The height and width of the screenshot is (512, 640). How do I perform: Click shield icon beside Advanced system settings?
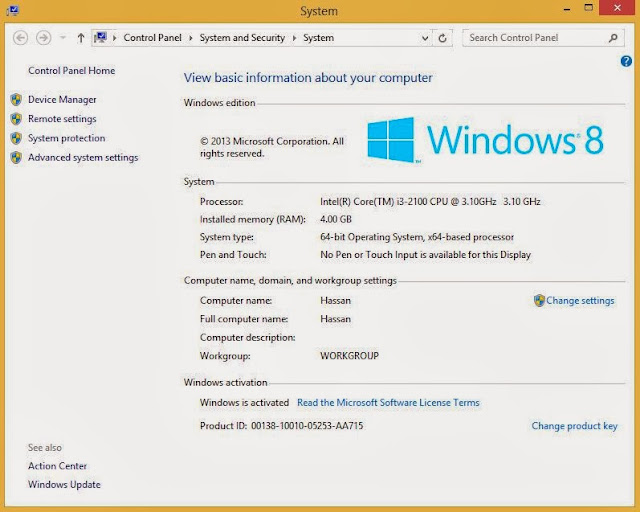[16, 157]
